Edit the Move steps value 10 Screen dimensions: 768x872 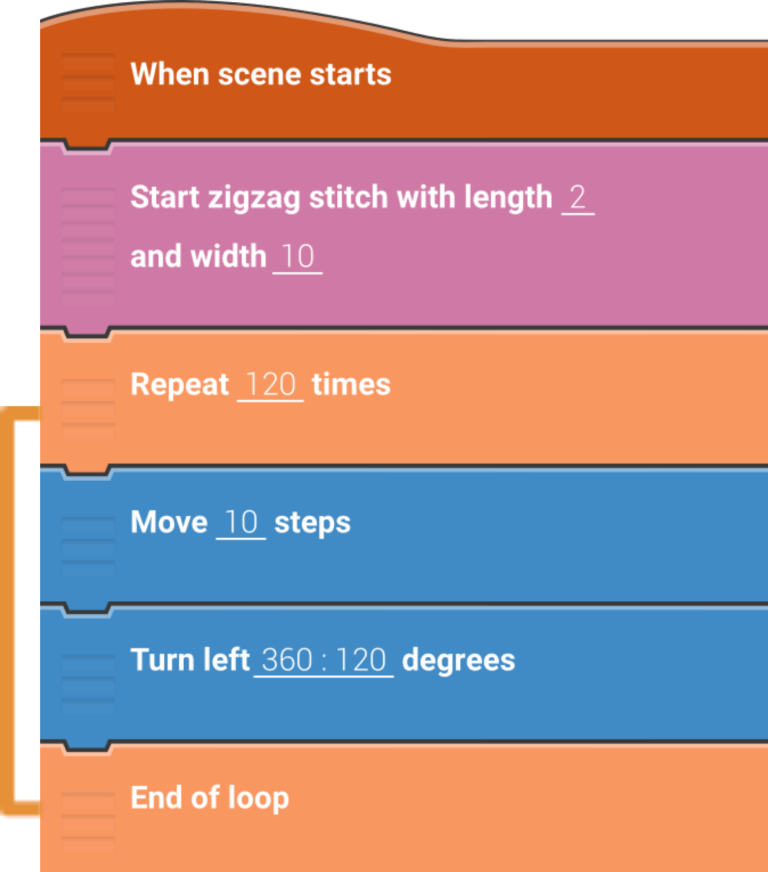click(x=241, y=522)
